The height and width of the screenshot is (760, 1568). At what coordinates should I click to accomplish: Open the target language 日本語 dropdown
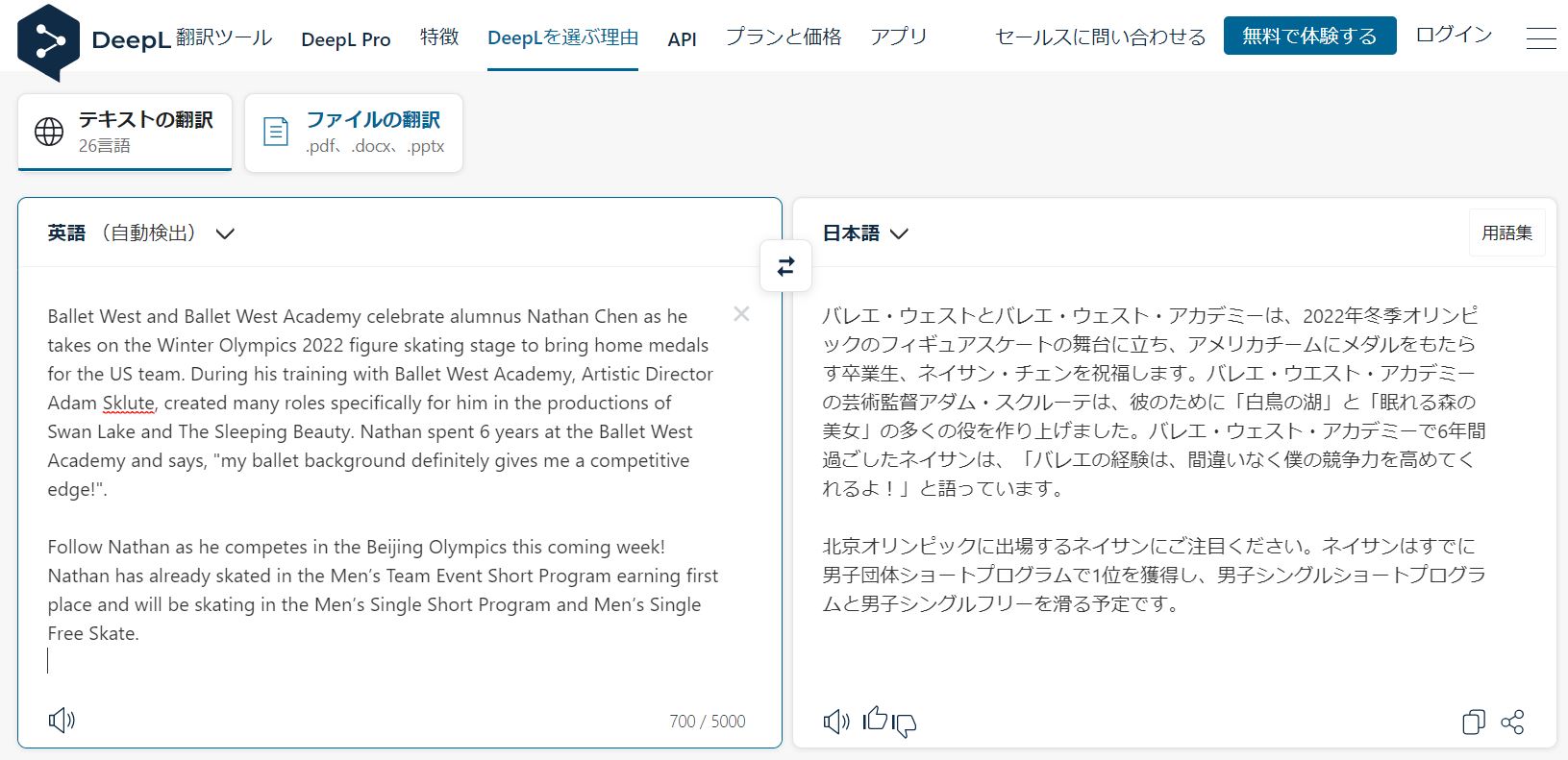point(865,233)
